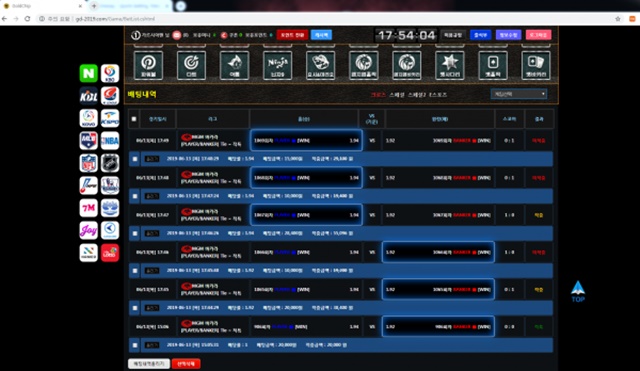The width and height of the screenshot is (640, 371).
Task: Open the purple Joy icon
Action: 89,230
